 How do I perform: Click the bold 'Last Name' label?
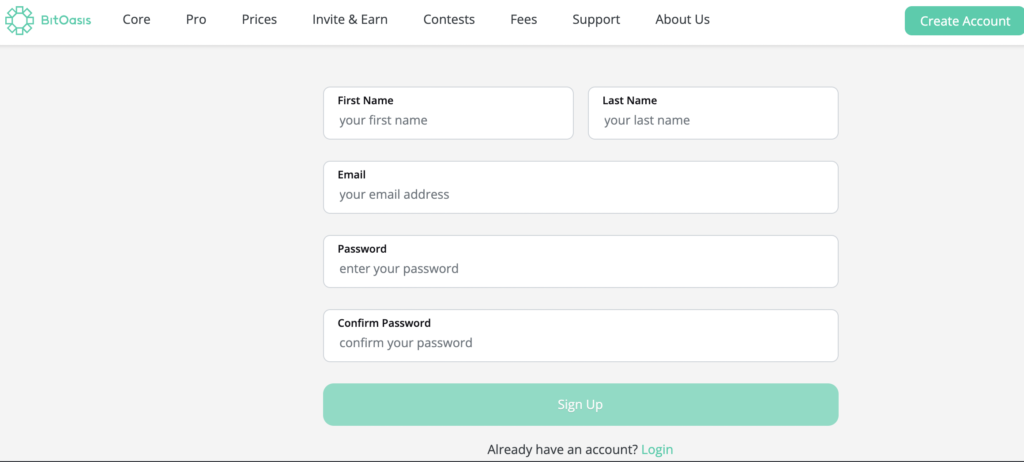(x=630, y=101)
